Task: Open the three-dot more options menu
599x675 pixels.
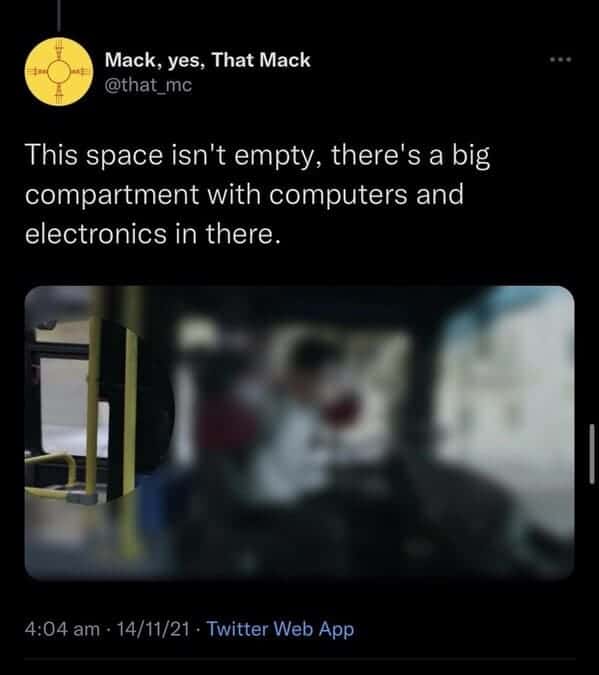Action: click(x=560, y=59)
